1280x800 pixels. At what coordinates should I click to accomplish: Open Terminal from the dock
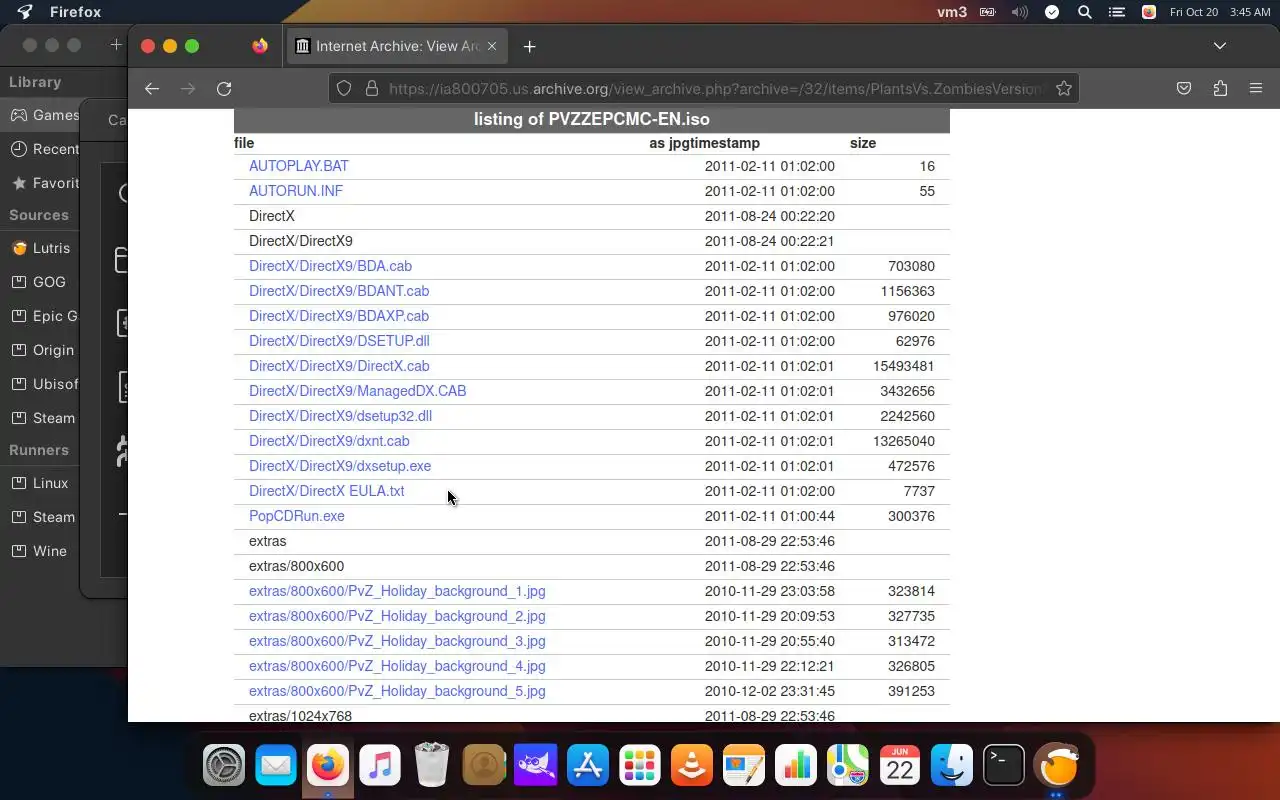(x=1004, y=766)
